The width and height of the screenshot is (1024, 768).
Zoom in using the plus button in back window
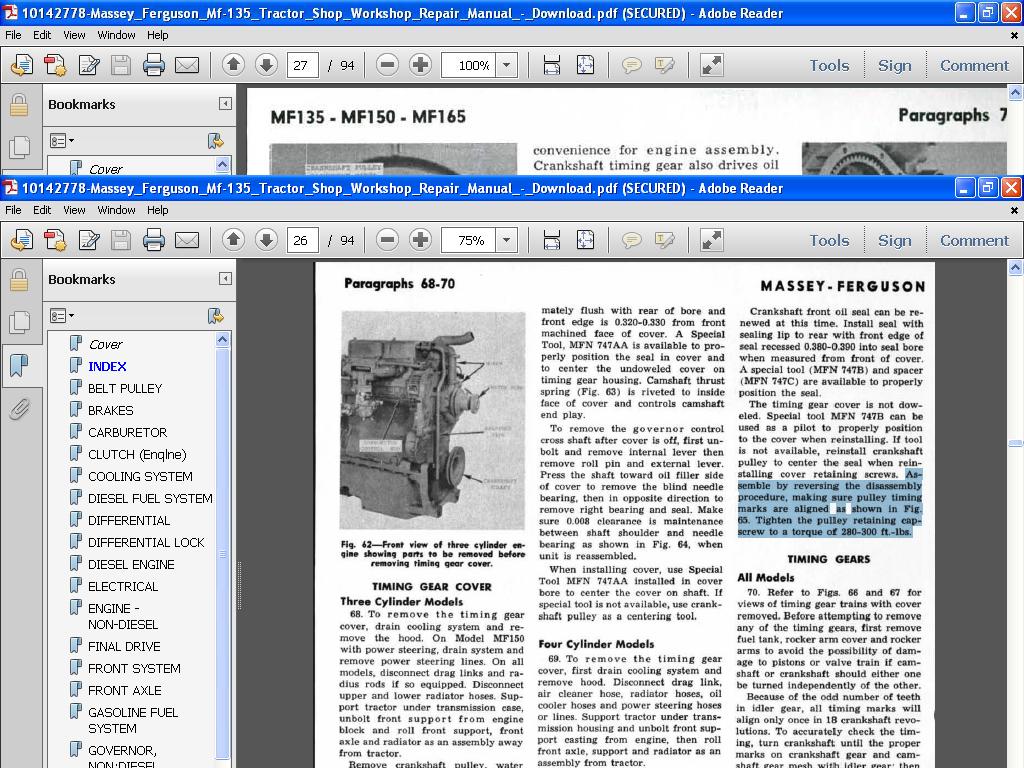(420, 65)
